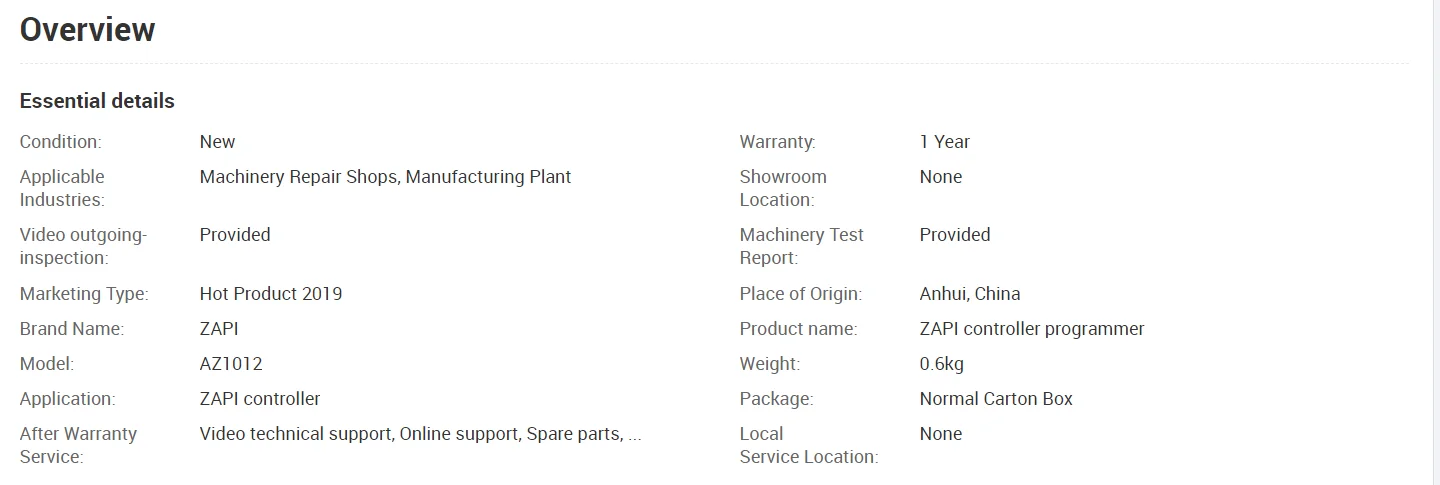Click the Anhui, China origin value

[x=969, y=294]
